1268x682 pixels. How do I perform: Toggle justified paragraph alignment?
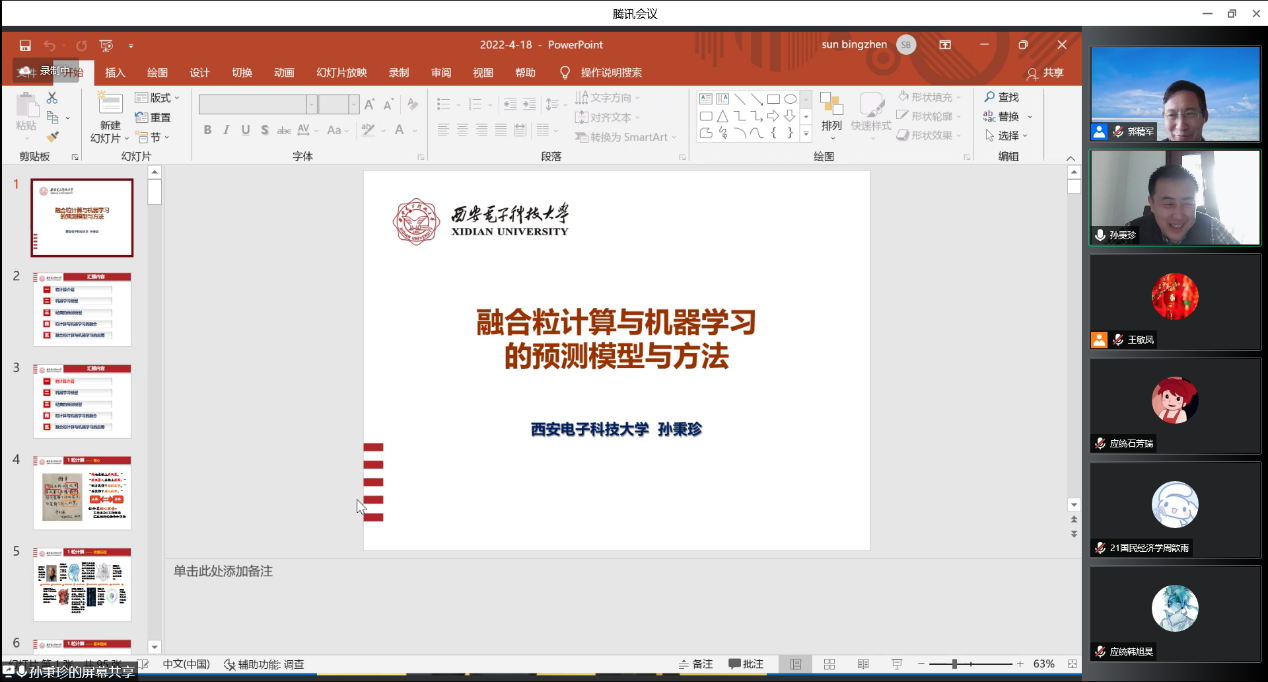(x=500, y=130)
